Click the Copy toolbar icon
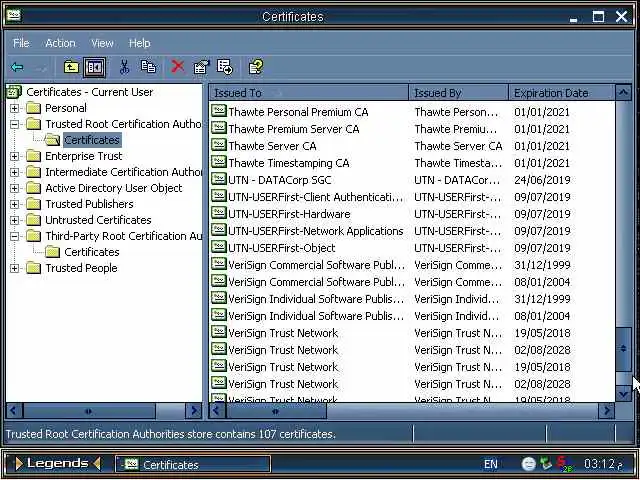640x480 pixels. click(x=148, y=67)
